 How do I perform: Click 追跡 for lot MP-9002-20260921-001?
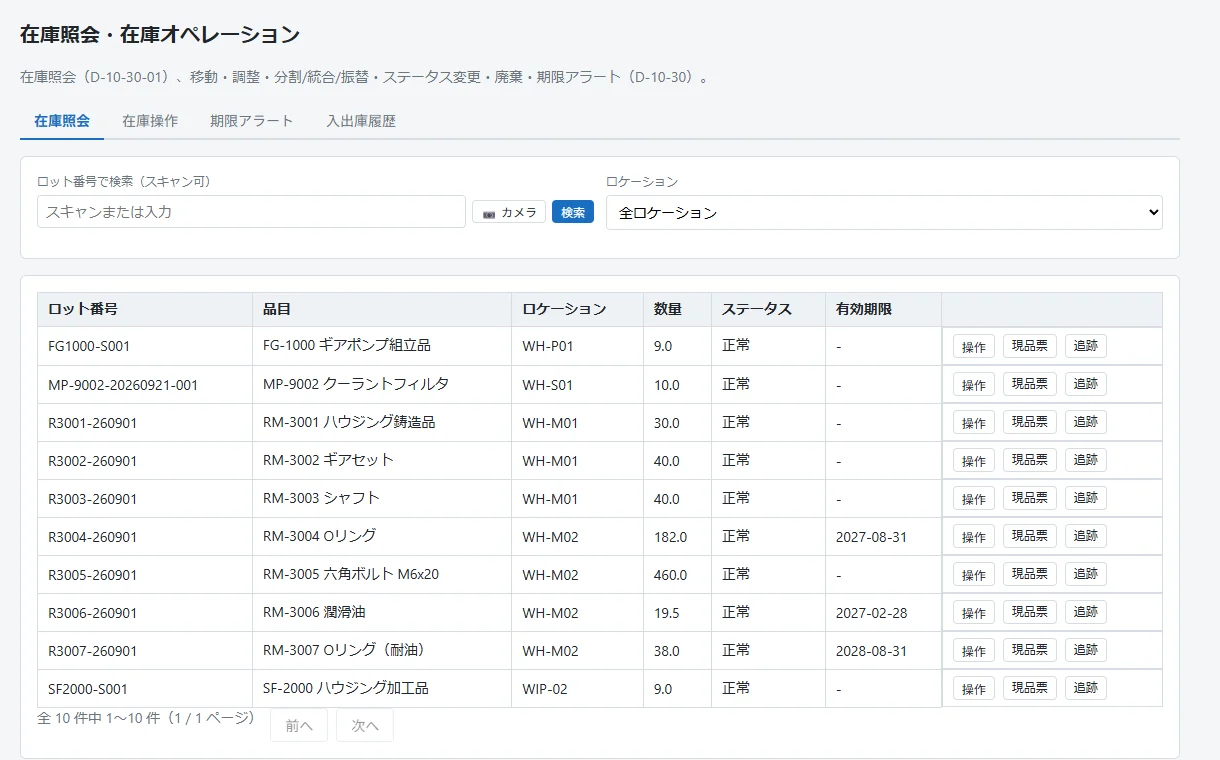1086,385
